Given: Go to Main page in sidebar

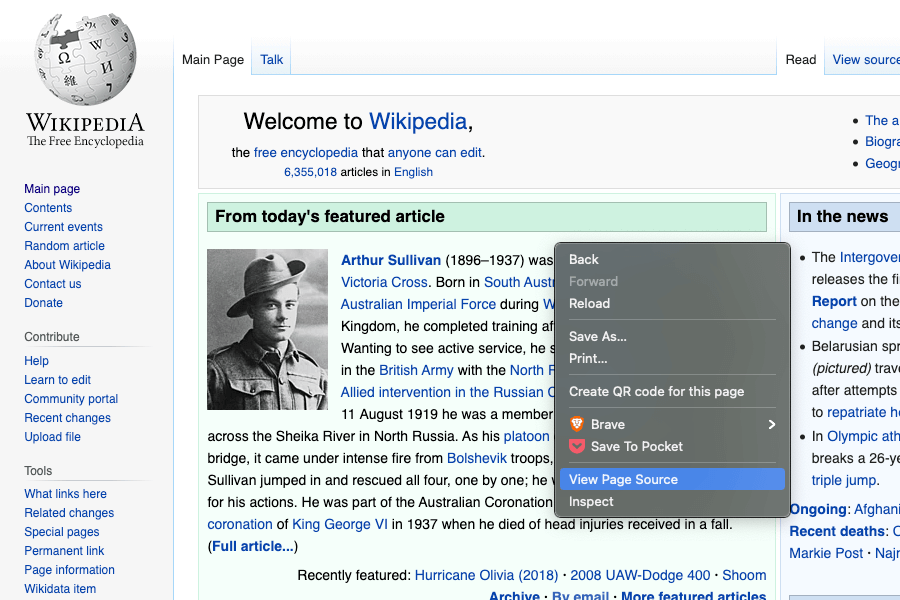Looking at the screenshot, I should click(x=52, y=189).
